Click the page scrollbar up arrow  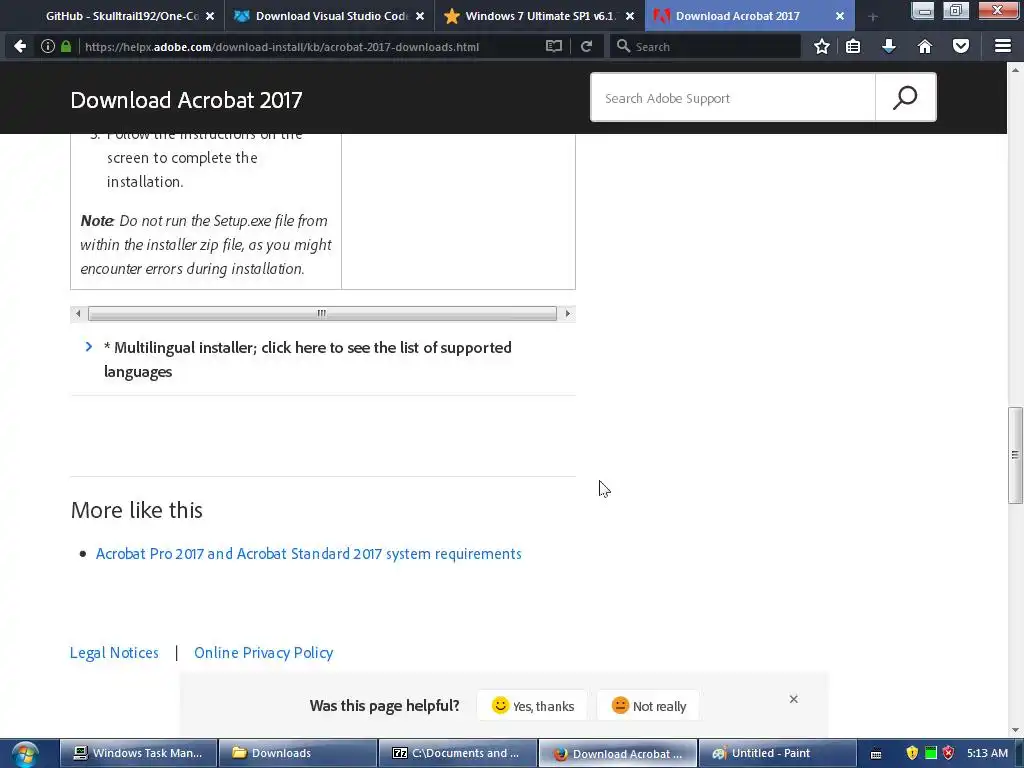click(1015, 69)
